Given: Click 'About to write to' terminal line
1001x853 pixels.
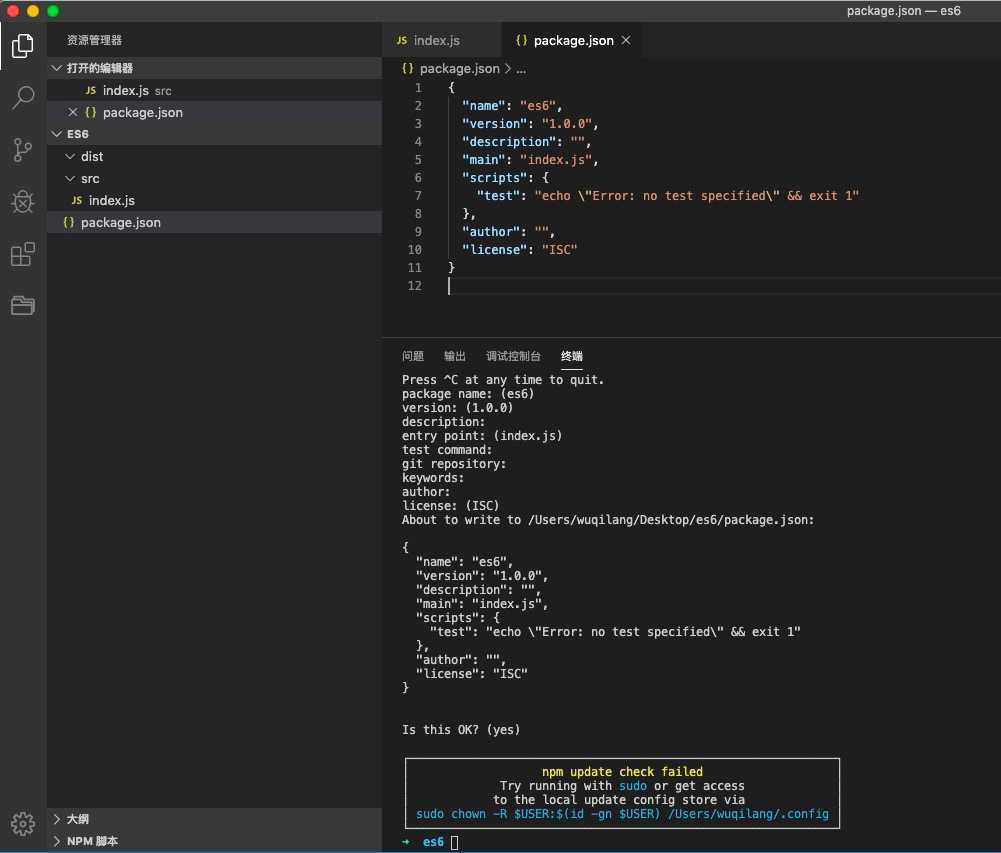Looking at the screenshot, I should tap(608, 520).
